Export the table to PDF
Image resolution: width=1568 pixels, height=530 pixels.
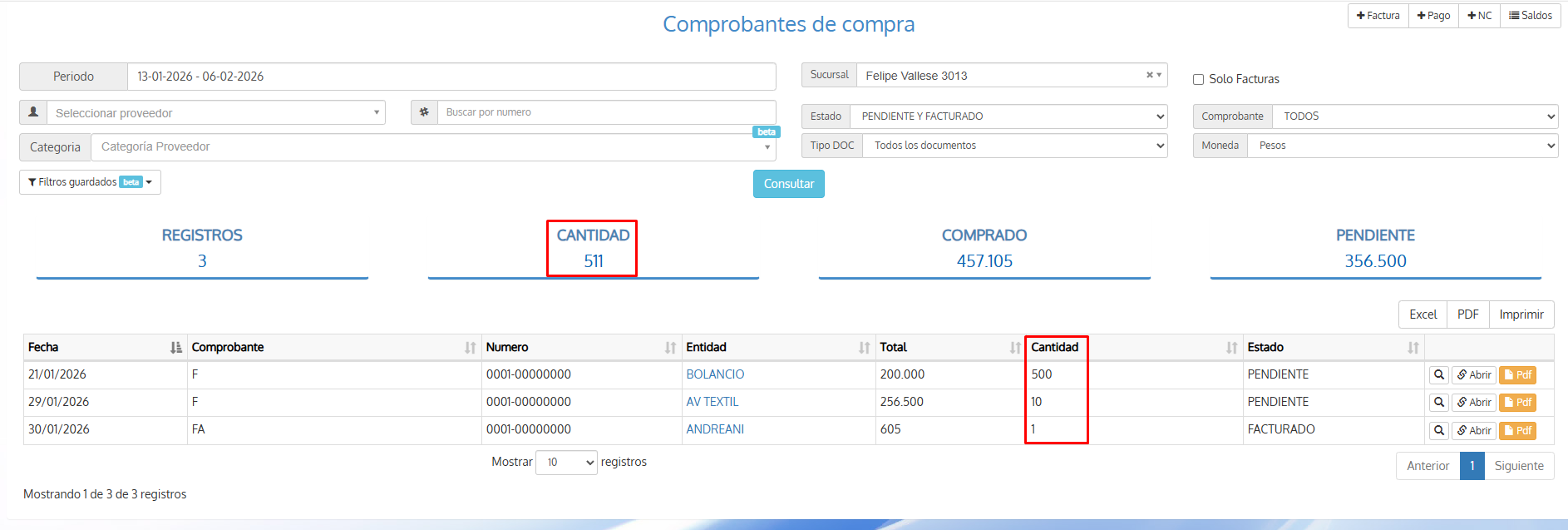1468,315
